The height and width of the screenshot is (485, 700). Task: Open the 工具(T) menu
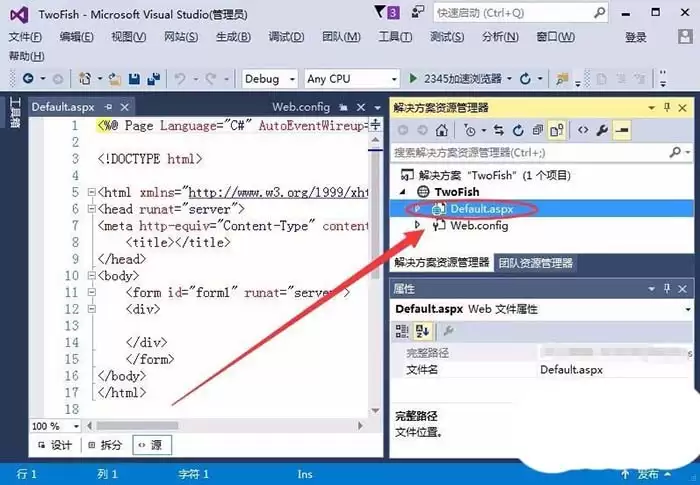(x=395, y=37)
